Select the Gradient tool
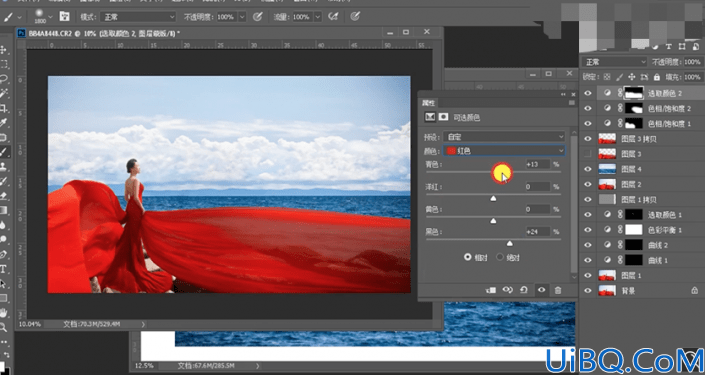Viewport: 705px width, 375px height. (4, 210)
